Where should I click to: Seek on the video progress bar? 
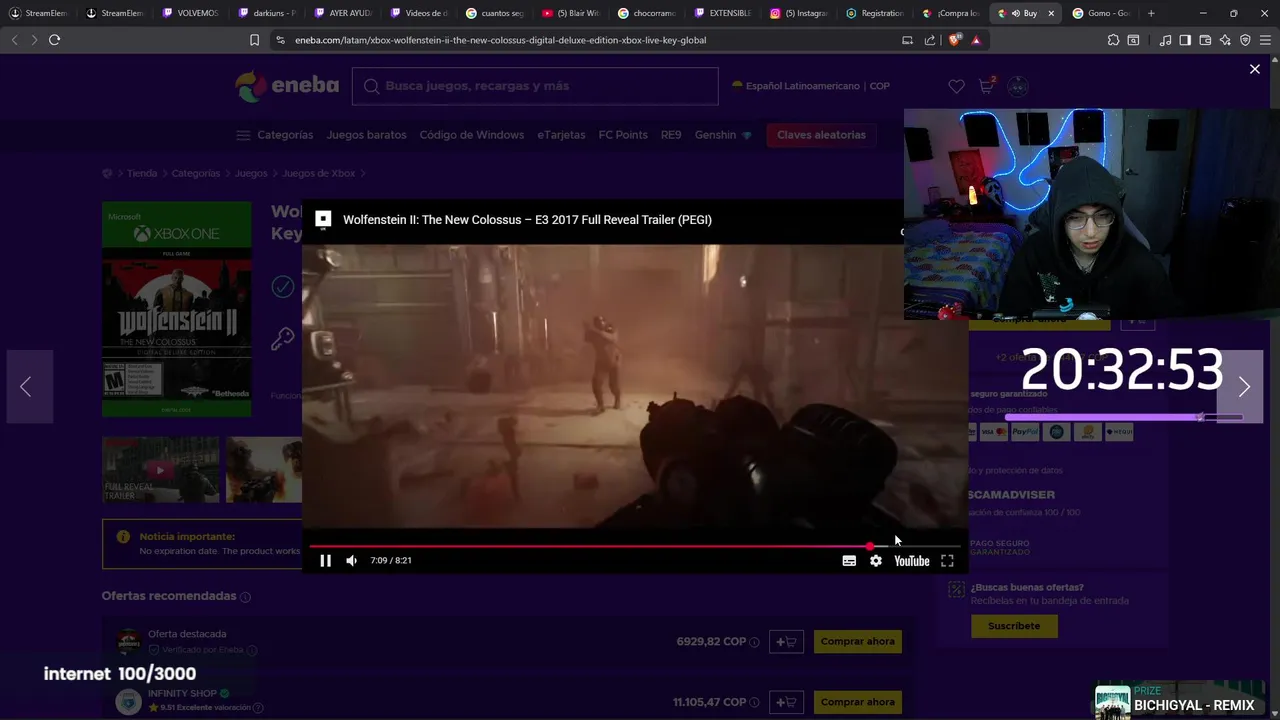(634, 546)
